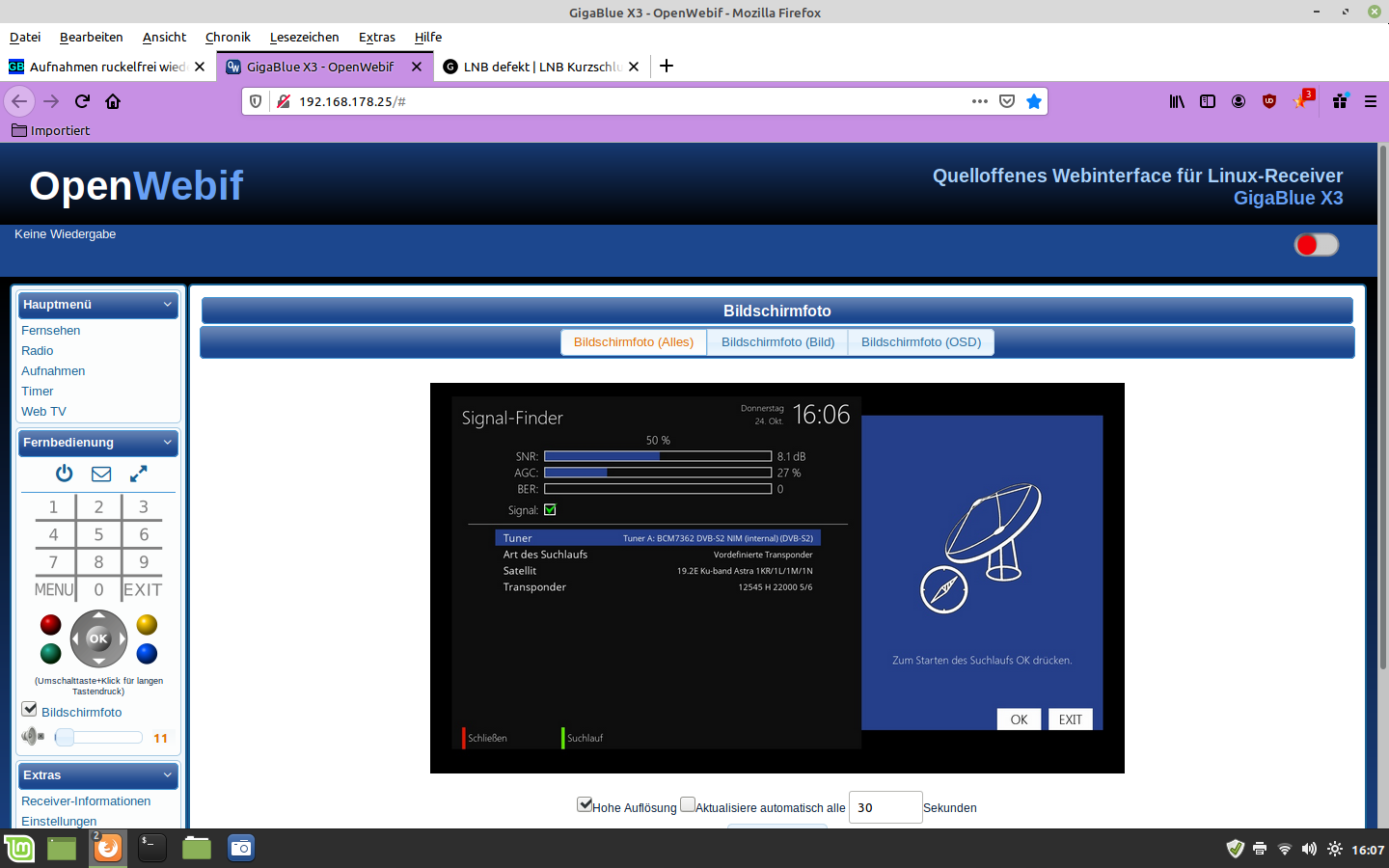Click the fullscreen expand arrows icon

tap(139, 474)
